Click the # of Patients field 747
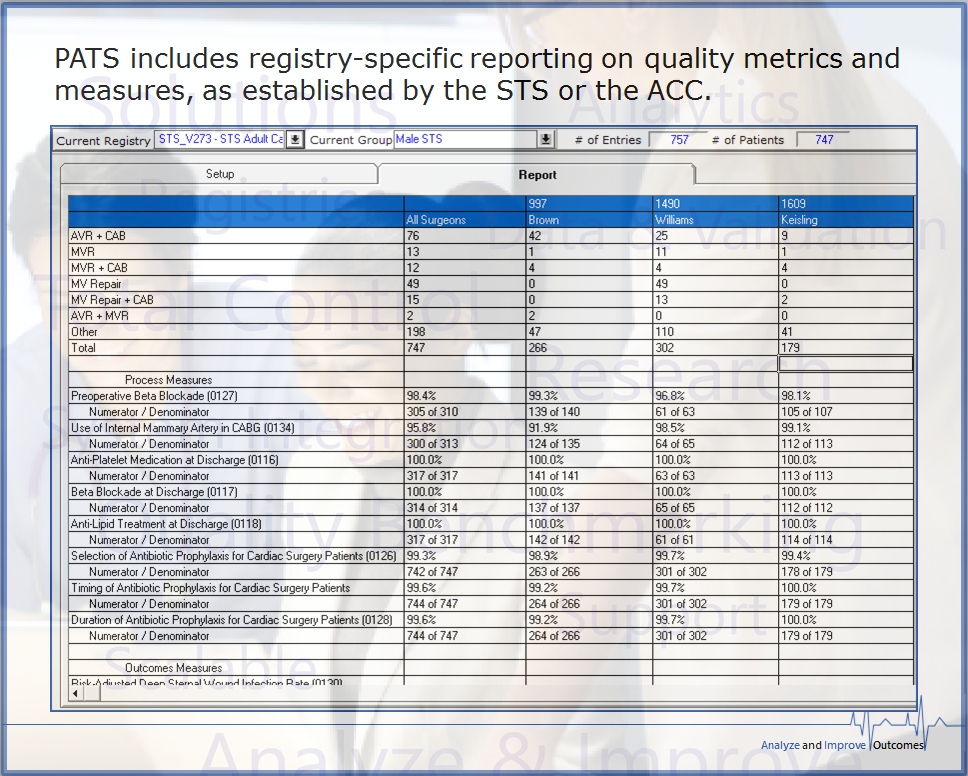The height and width of the screenshot is (776, 968). [824, 140]
